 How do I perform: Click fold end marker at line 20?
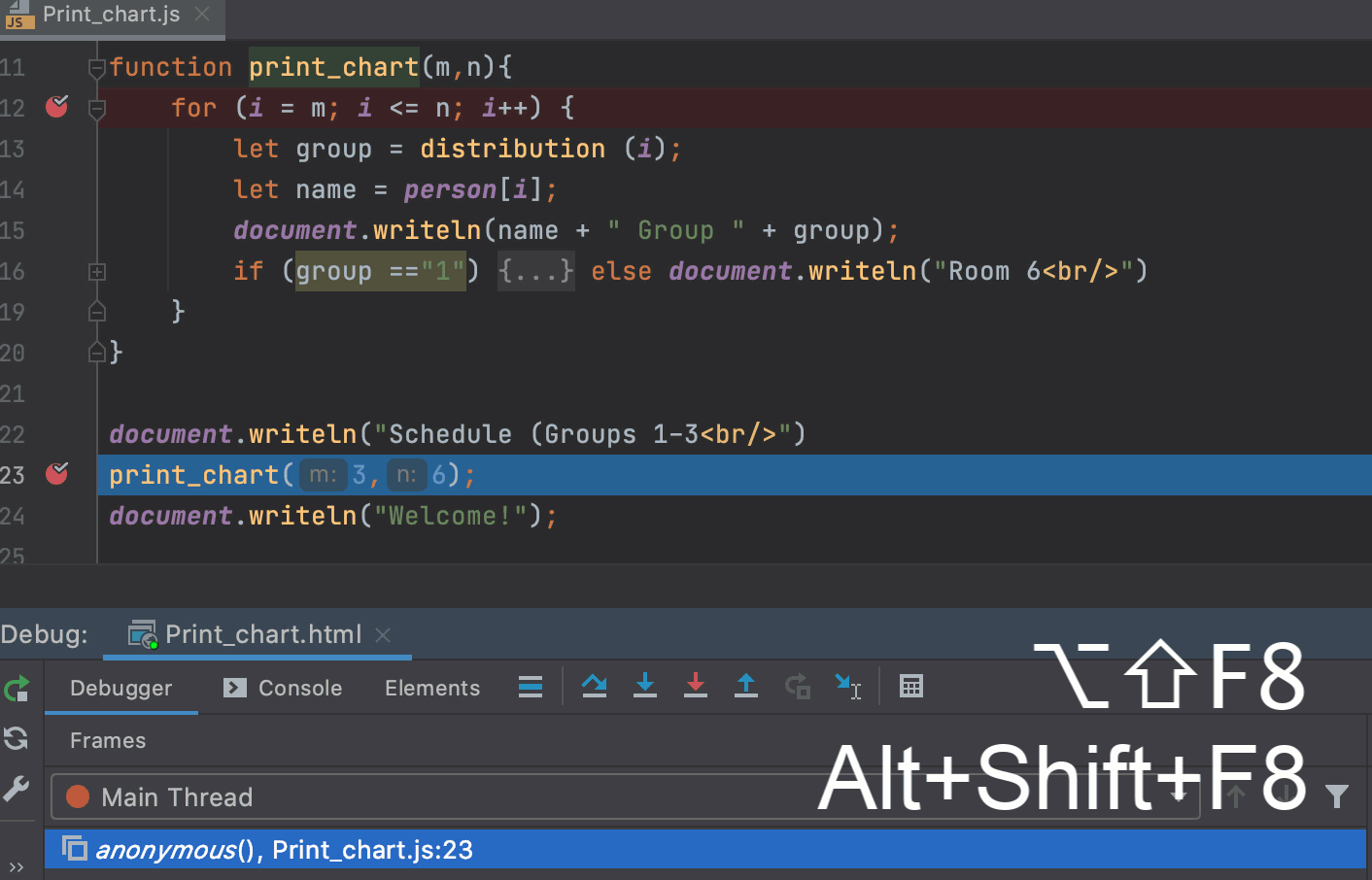[96, 353]
